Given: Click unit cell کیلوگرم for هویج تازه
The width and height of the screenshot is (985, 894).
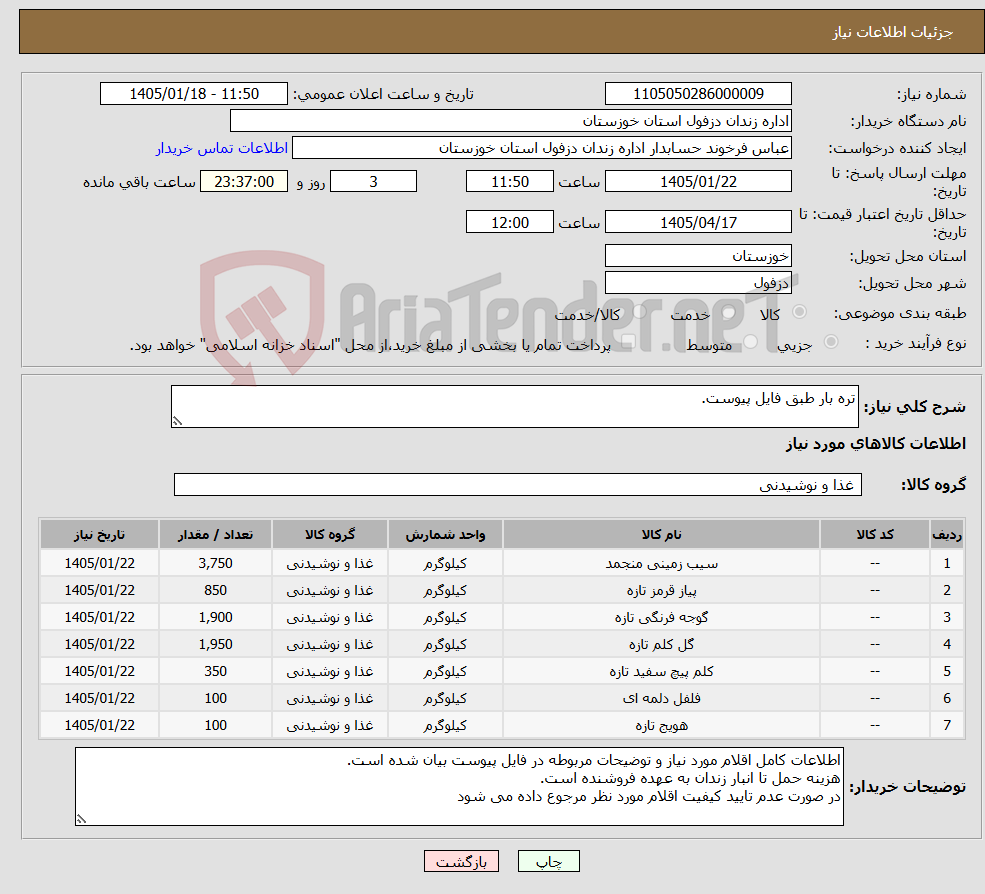Looking at the screenshot, I should (x=445, y=726).
